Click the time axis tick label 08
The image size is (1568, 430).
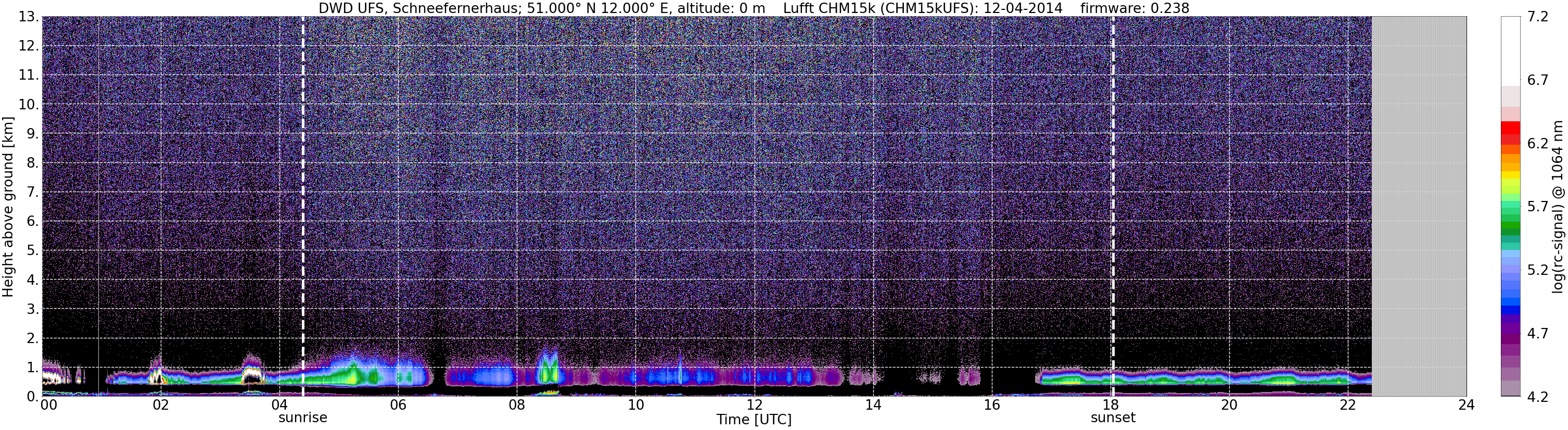(x=516, y=405)
